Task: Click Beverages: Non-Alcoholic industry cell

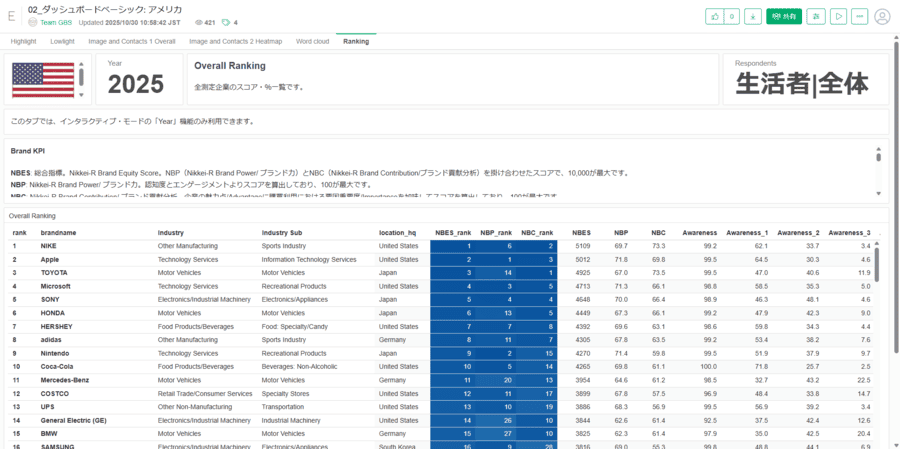Action: coord(300,366)
